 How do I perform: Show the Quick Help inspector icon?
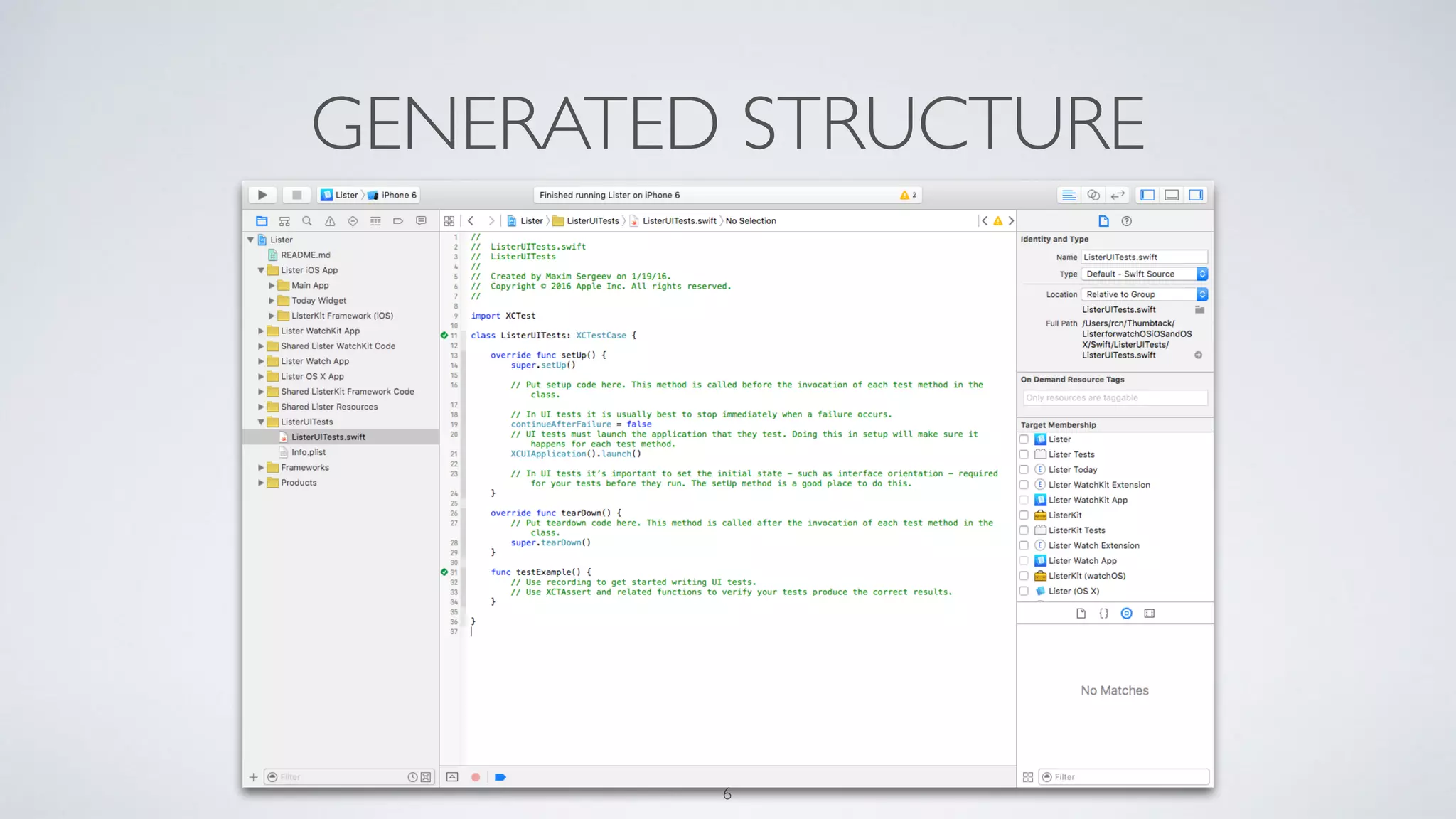(1126, 221)
